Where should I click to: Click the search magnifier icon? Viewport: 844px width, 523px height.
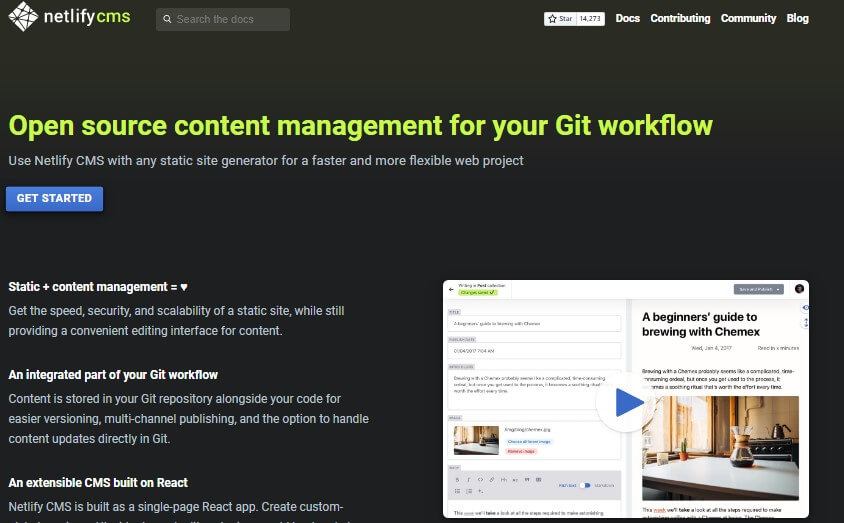167,19
